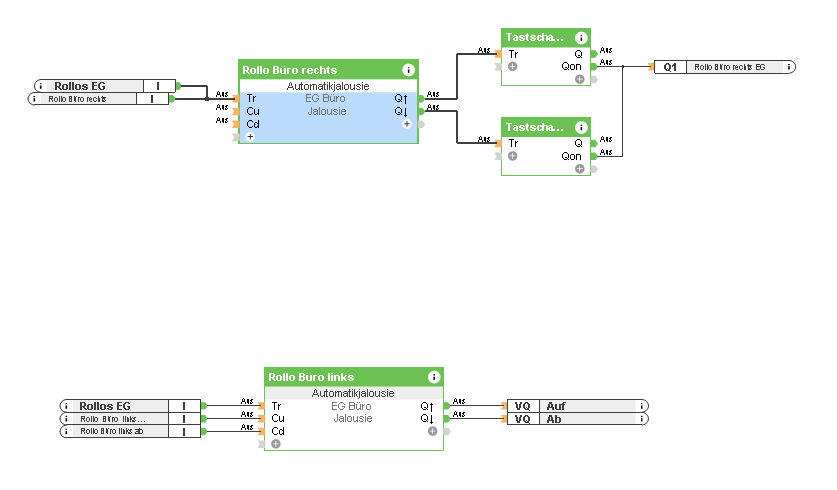Screen dimensions: 837x490
Task: Click 'Automatikjalousie' type label in Rollo Büro links
Action: pyautogui.click(x=353, y=393)
